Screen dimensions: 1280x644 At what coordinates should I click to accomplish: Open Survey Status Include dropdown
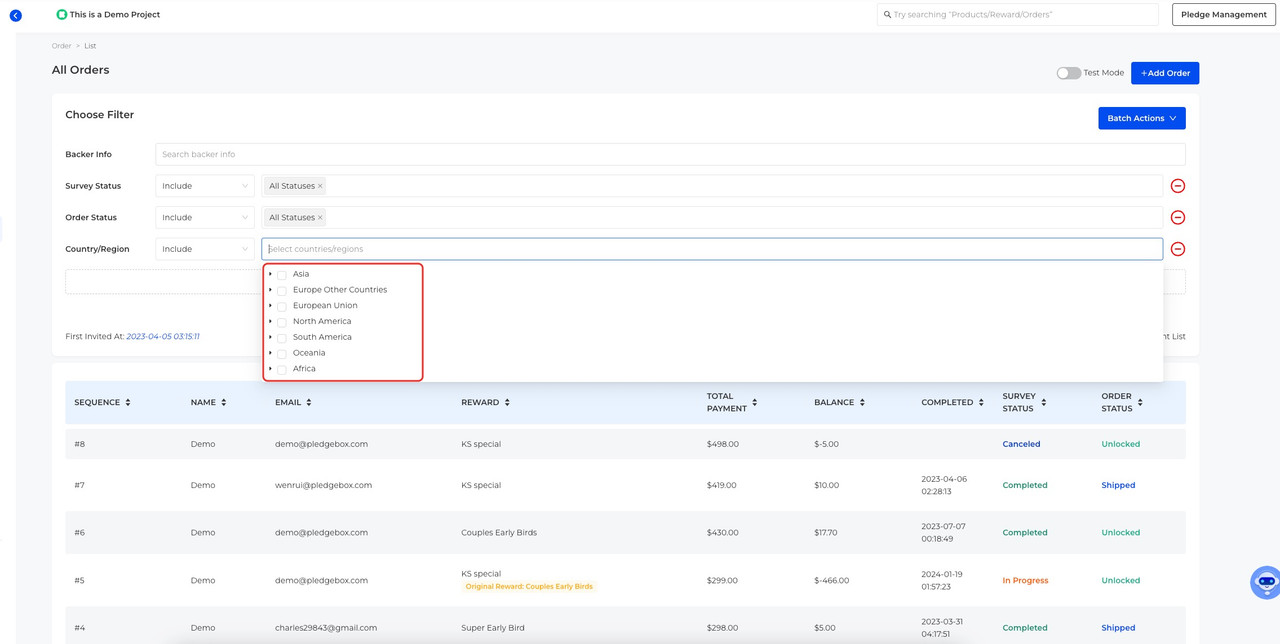click(205, 186)
